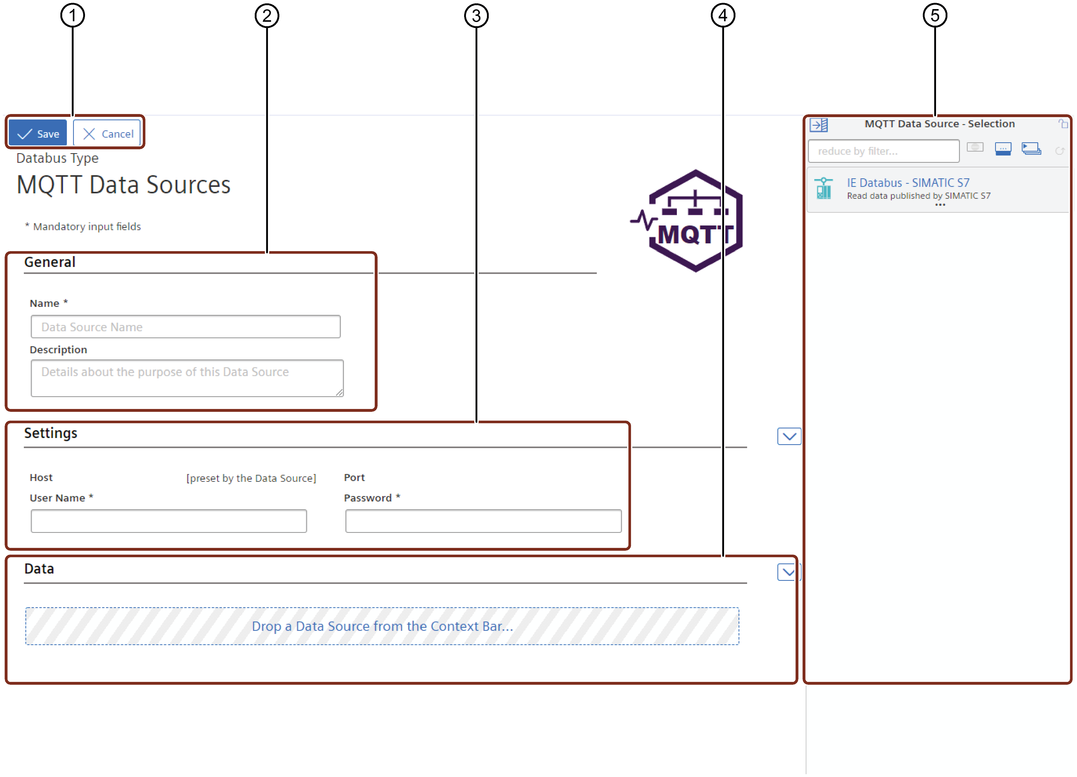Collapse the Data section chevron
Image resolution: width=1077 pixels, height=777 pixels.
point(789,572)
